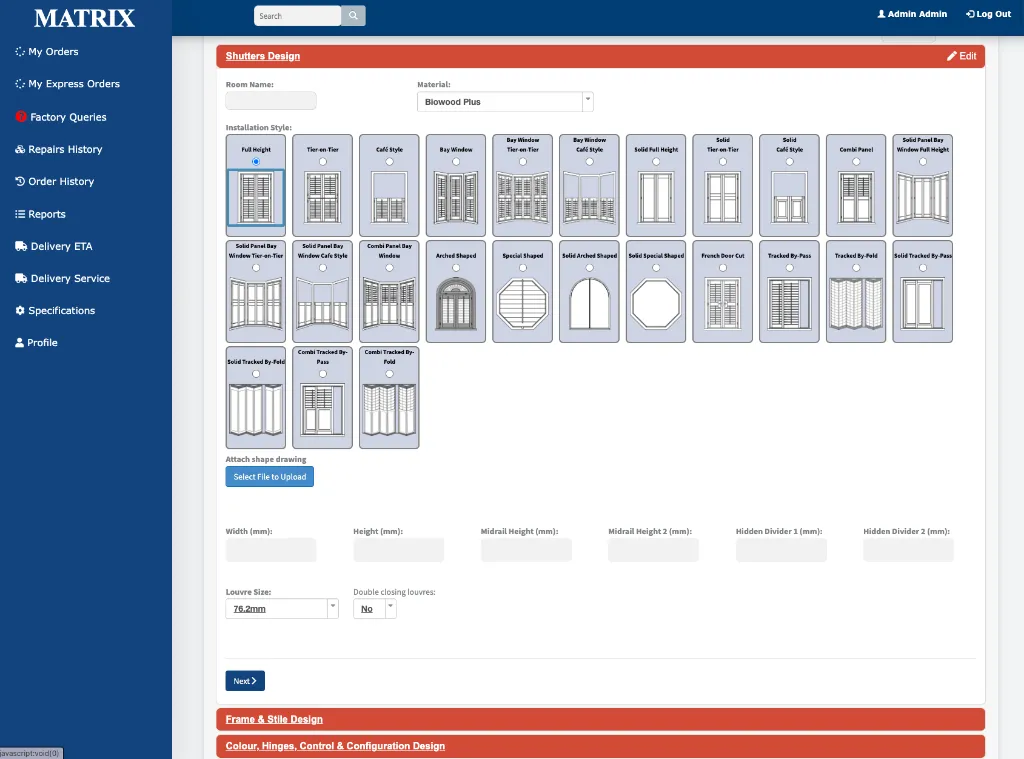This screenshot has height=759, width=1024.
Task: Click the Width (mm) input field
Action: [x=271, y=550]
